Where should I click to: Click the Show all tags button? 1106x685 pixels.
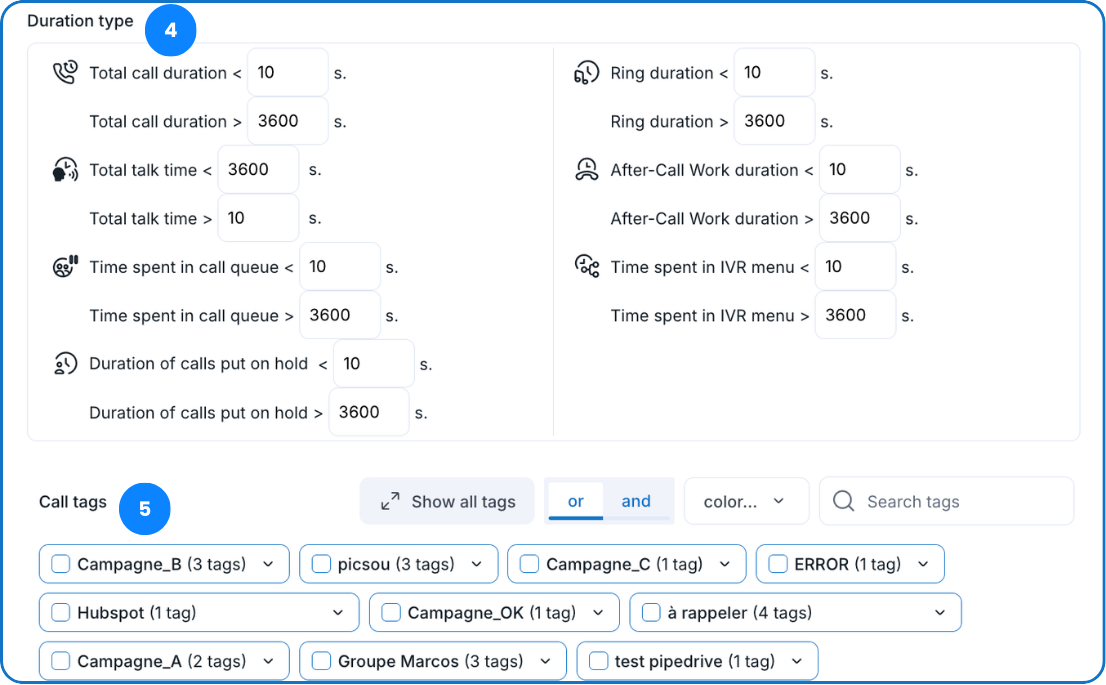point(449,502)
